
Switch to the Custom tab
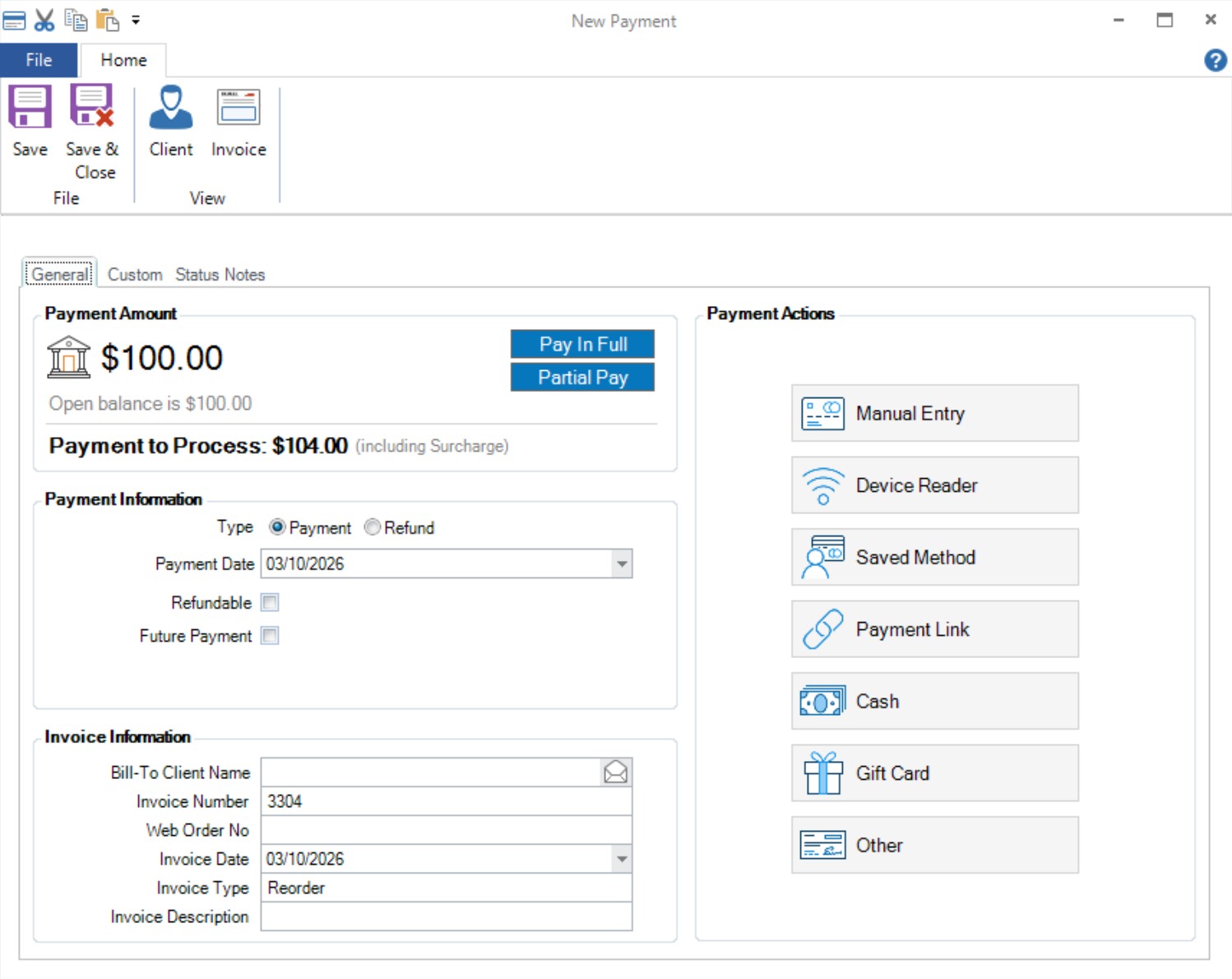(x=135, y=275)
